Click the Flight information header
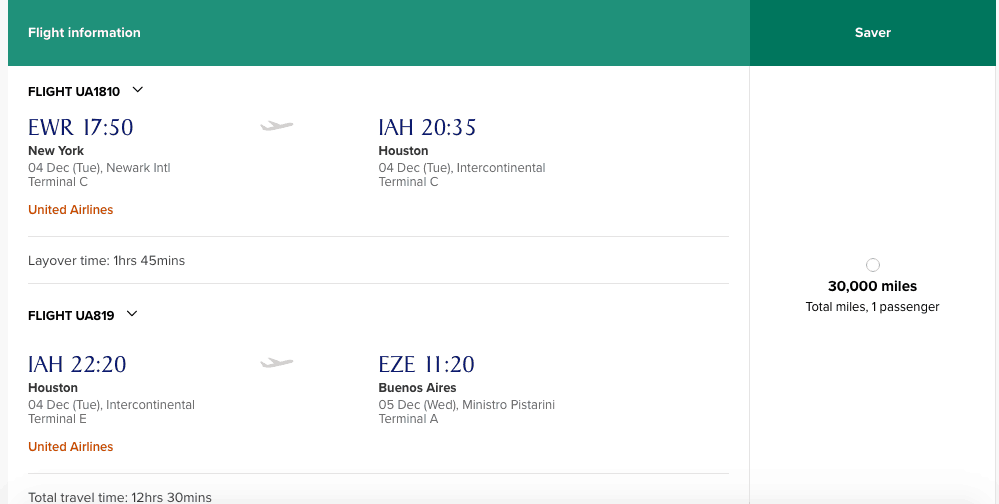Image resolution: width=999 pixels, height=504 pixels. [84, 33]
